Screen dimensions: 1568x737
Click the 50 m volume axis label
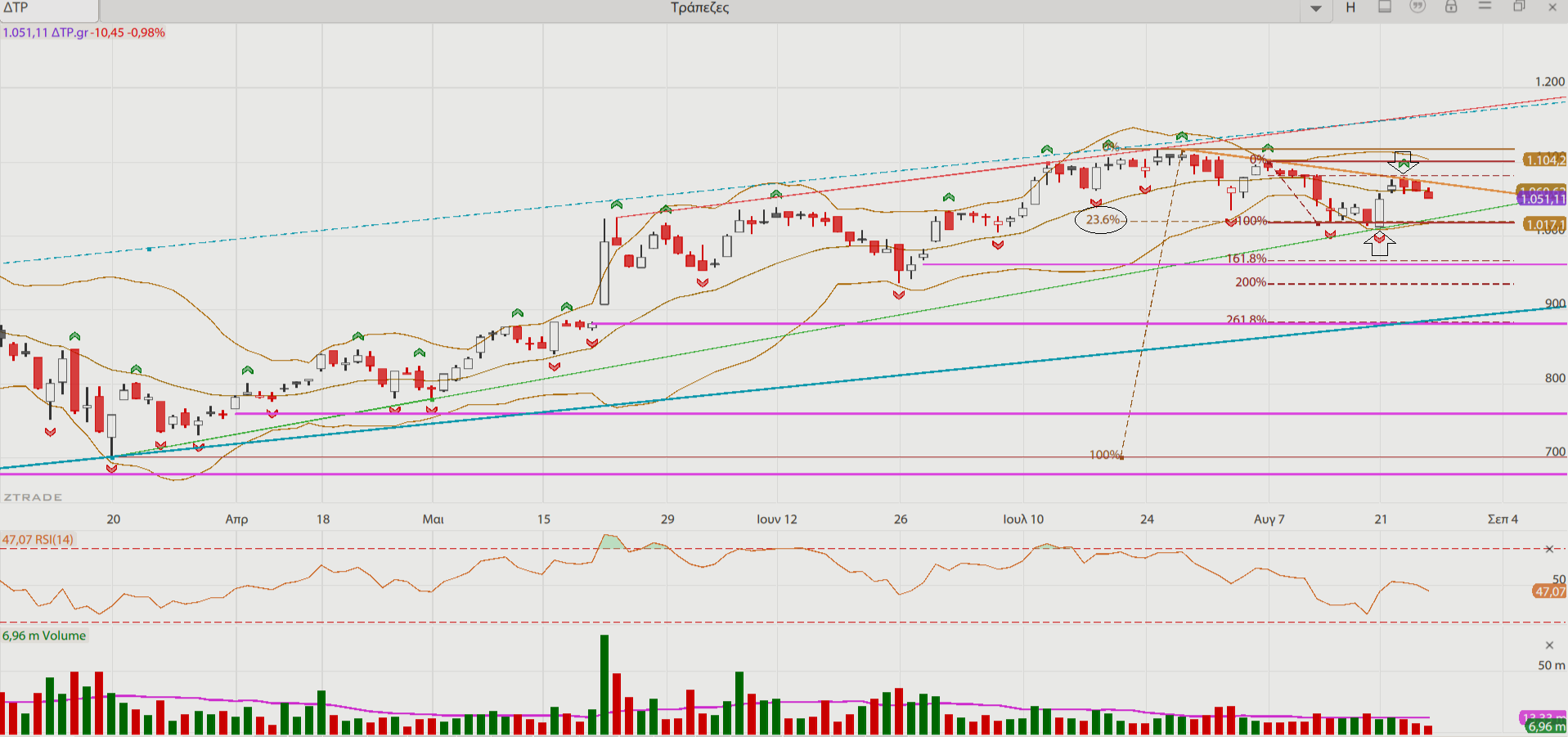[1551, 665]
